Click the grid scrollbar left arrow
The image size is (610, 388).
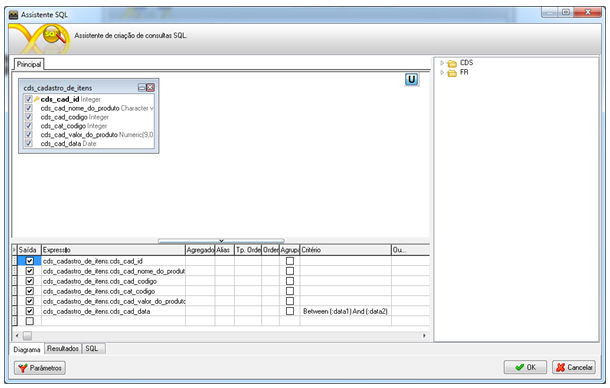pyautogui.click(x=17, y=335)
